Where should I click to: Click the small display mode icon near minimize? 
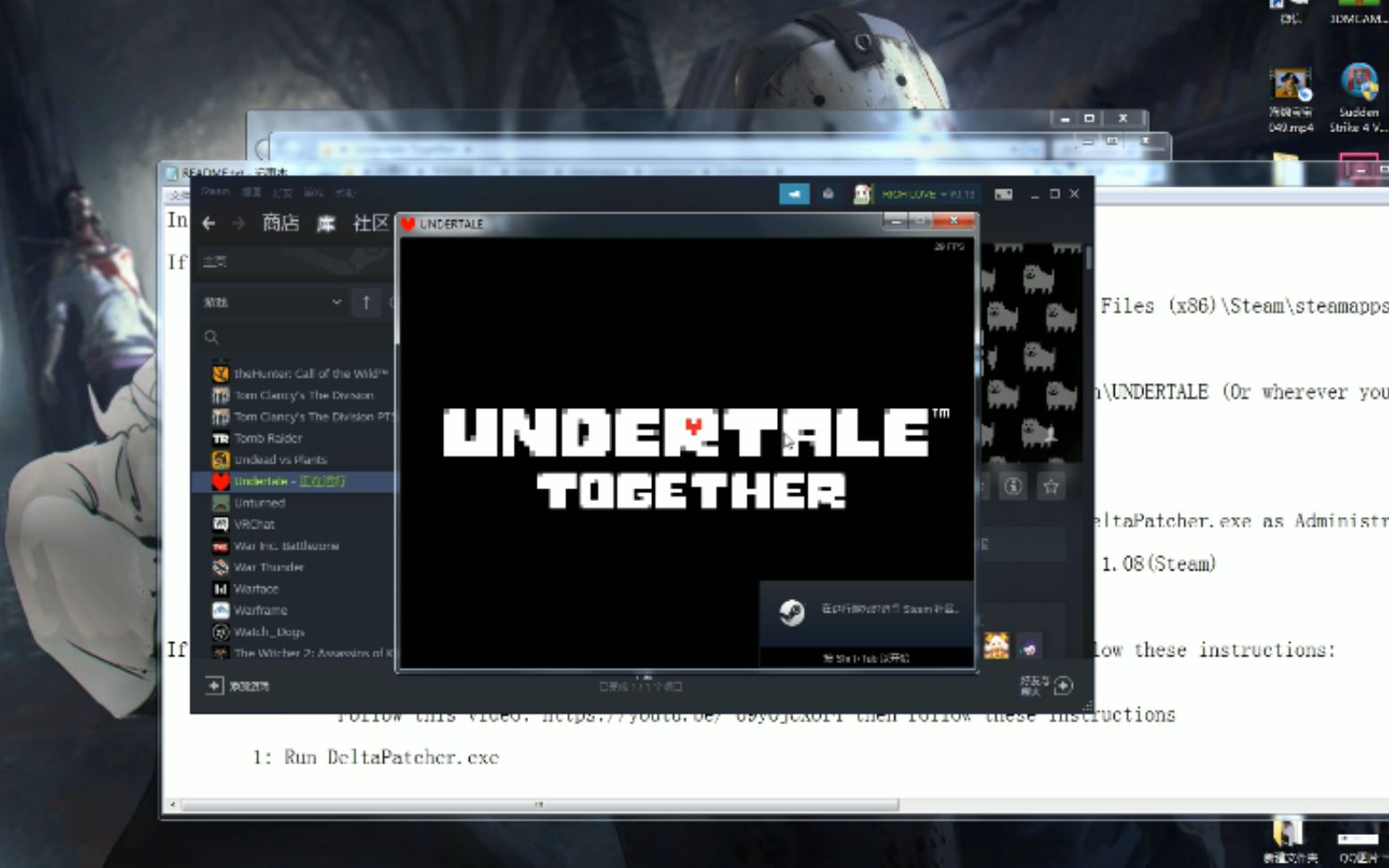click(x=1004, y=194)
